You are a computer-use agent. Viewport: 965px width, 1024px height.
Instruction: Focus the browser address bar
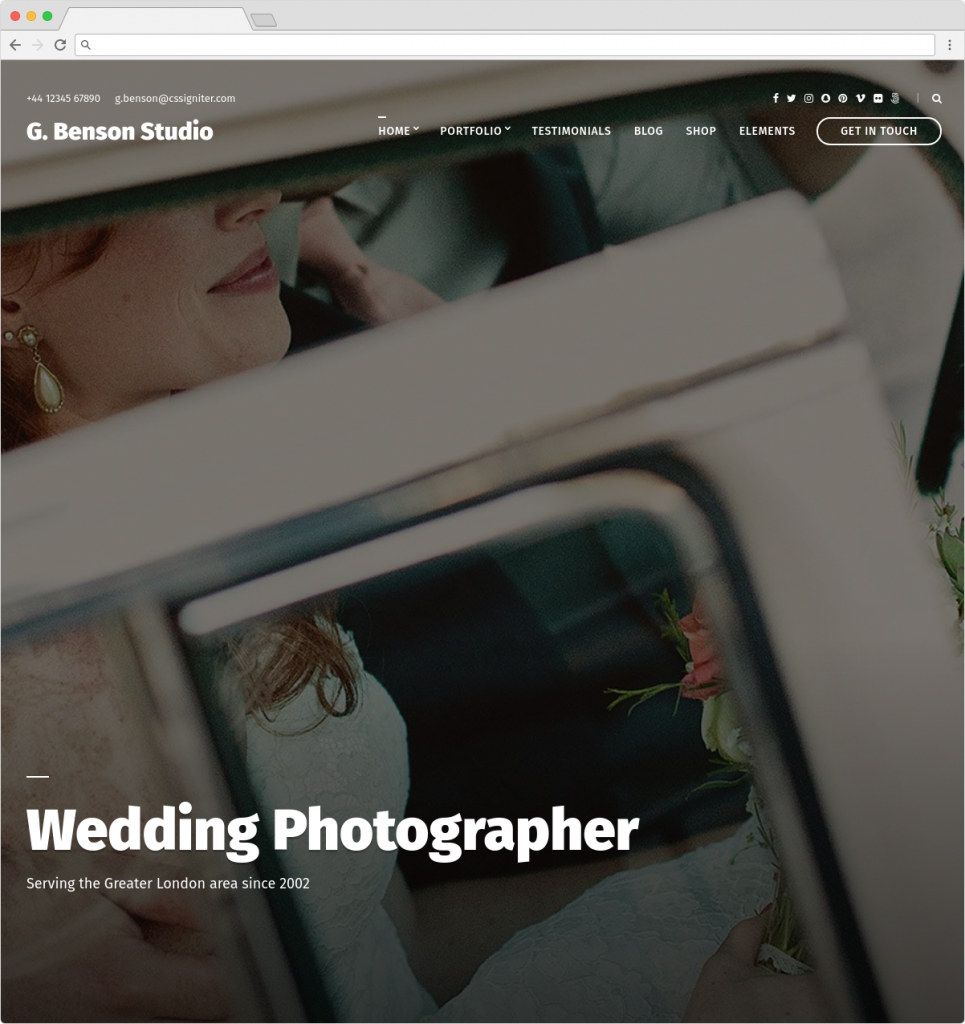[x=505, y=44]
